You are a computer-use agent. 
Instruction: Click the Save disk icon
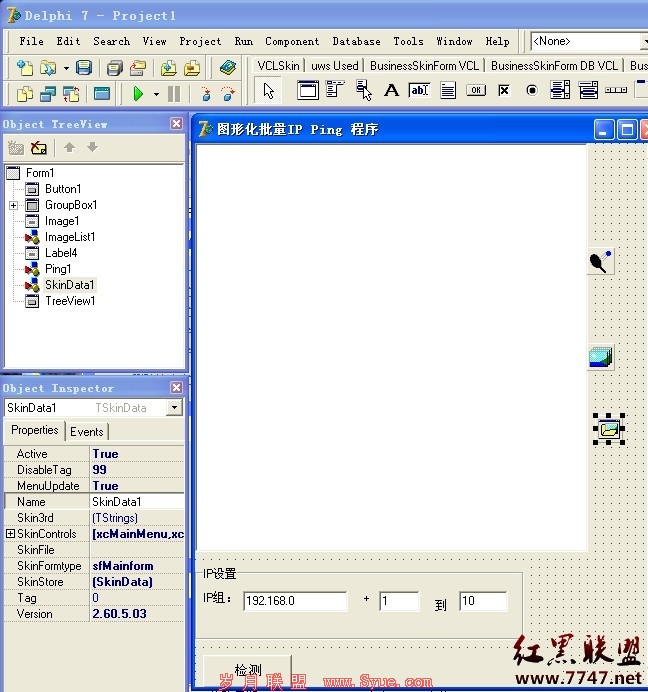pyautogui.click(x=84, y=68)
